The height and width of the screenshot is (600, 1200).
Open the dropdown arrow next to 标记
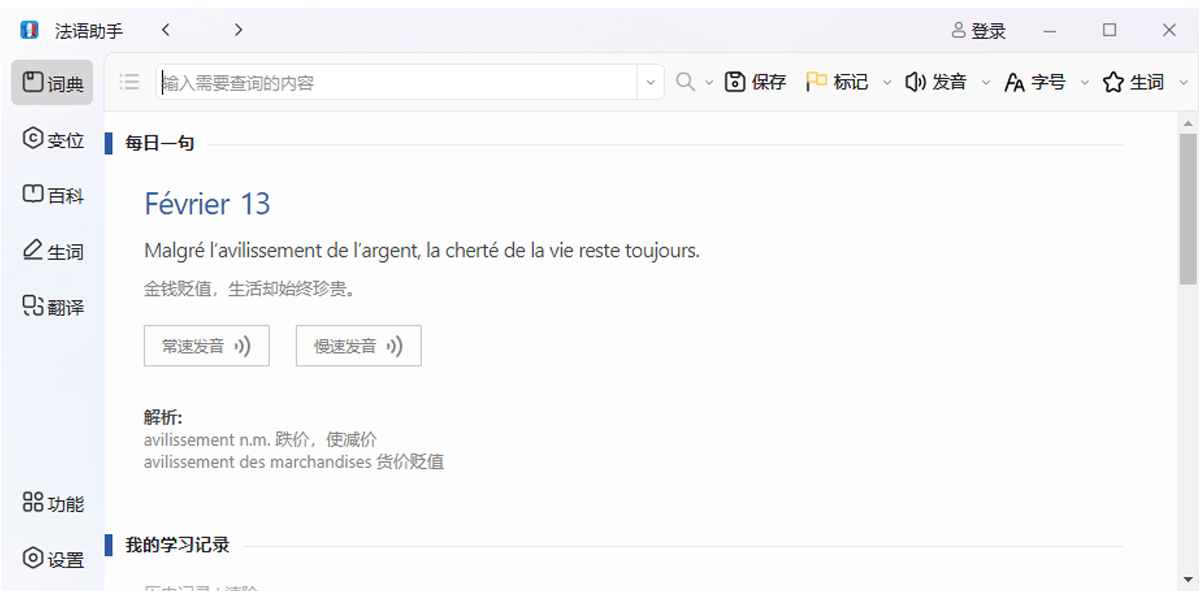886,83
